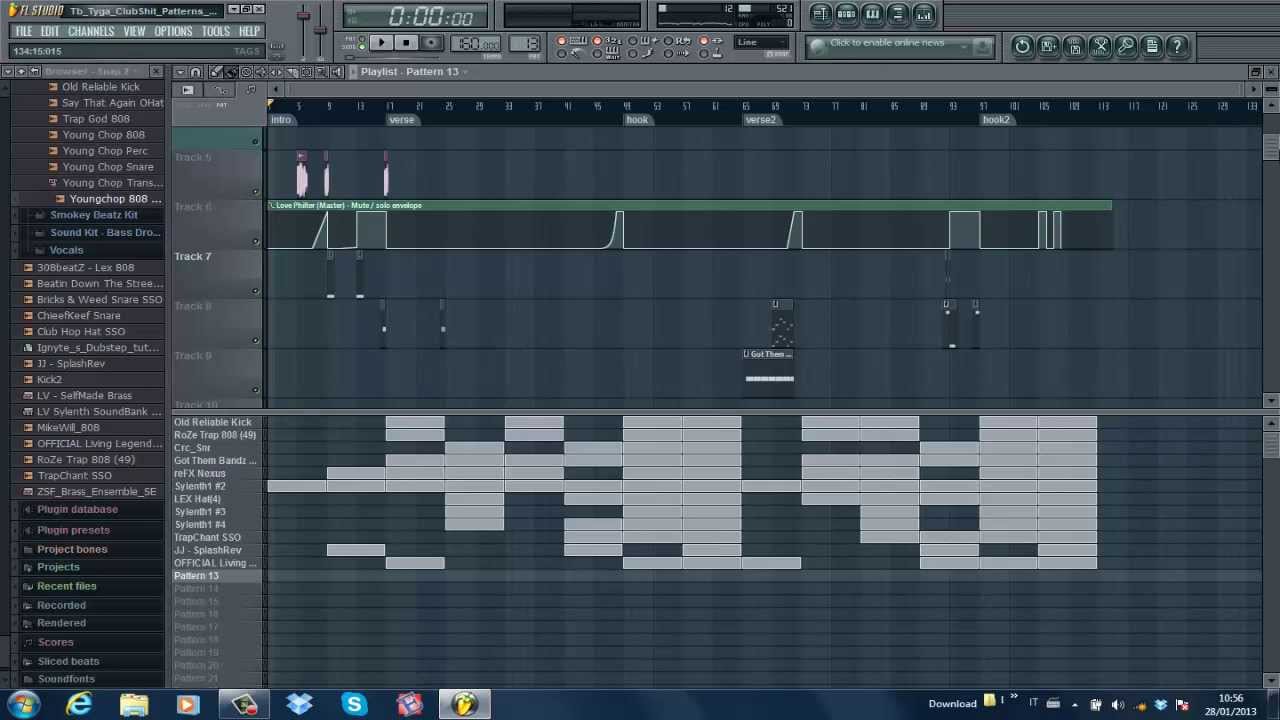This screenshot has height=720, width=1280.
Task: Open the CHANNELS menu
Action: click(x=91, y=31)
